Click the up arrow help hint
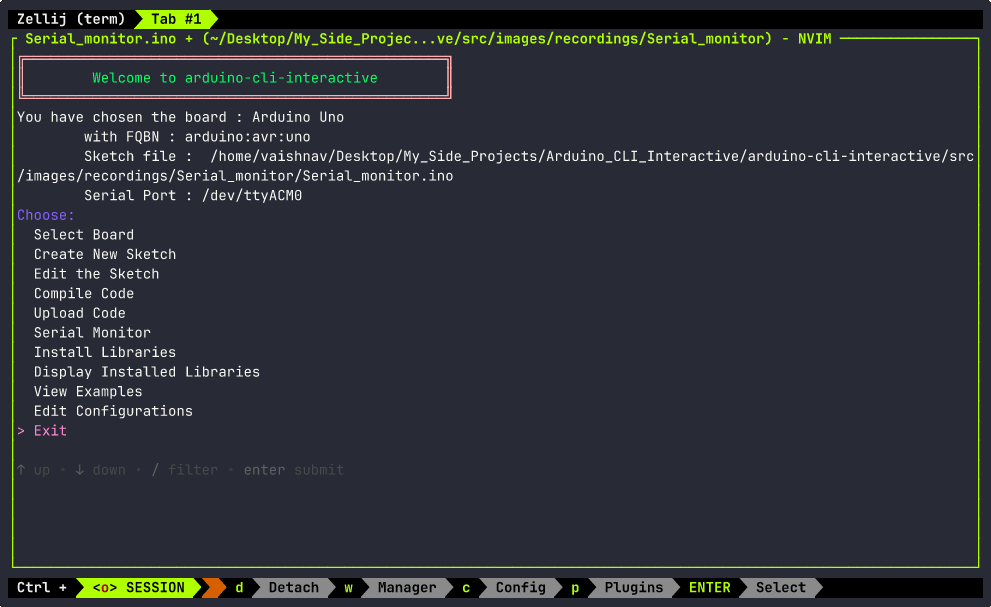This screenshot has height=607, width=991. pyautogui.click(x=33, y=470)
